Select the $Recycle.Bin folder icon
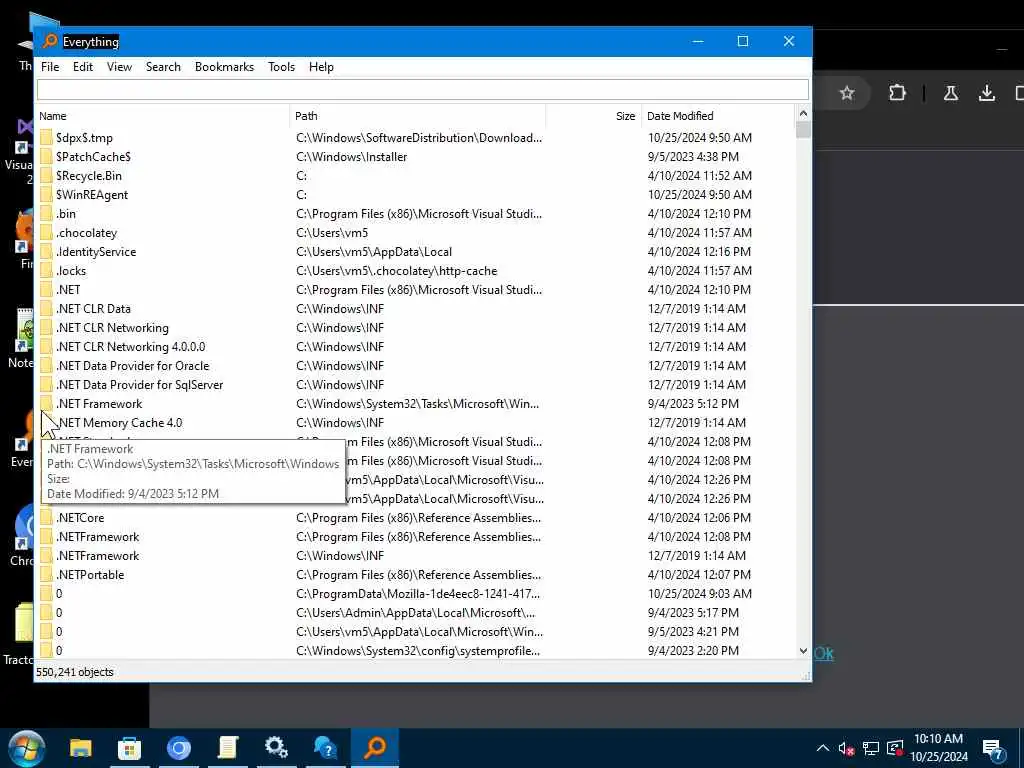The width and height of the screenshot is (1024, 768). point(46,176)
